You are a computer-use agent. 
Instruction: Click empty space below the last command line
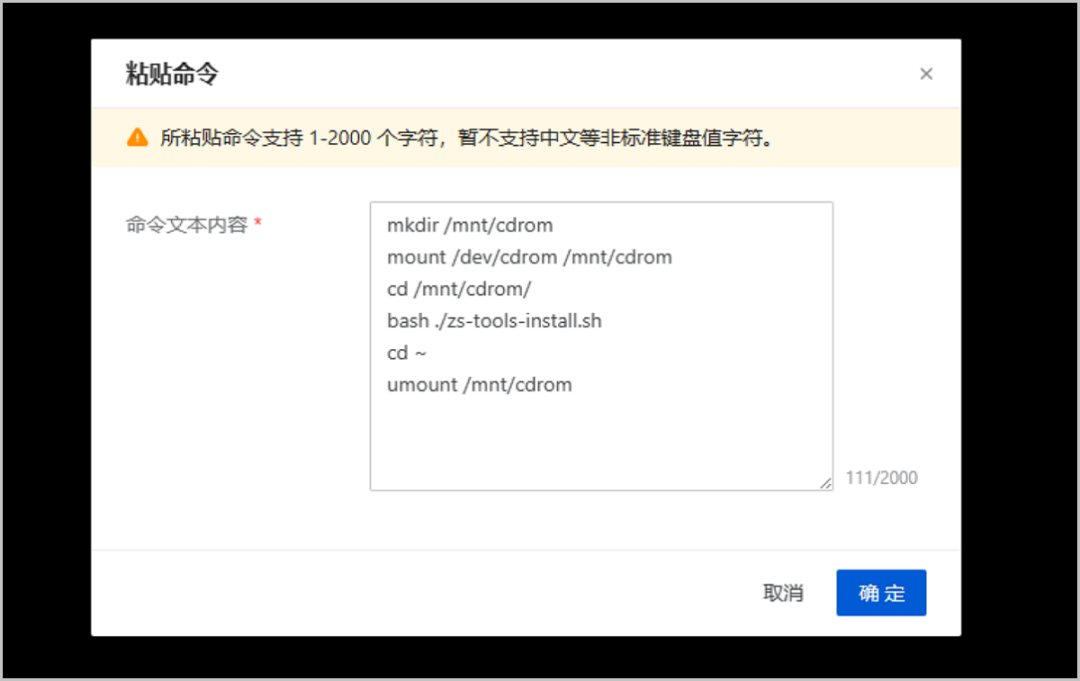tap(600, 440)
